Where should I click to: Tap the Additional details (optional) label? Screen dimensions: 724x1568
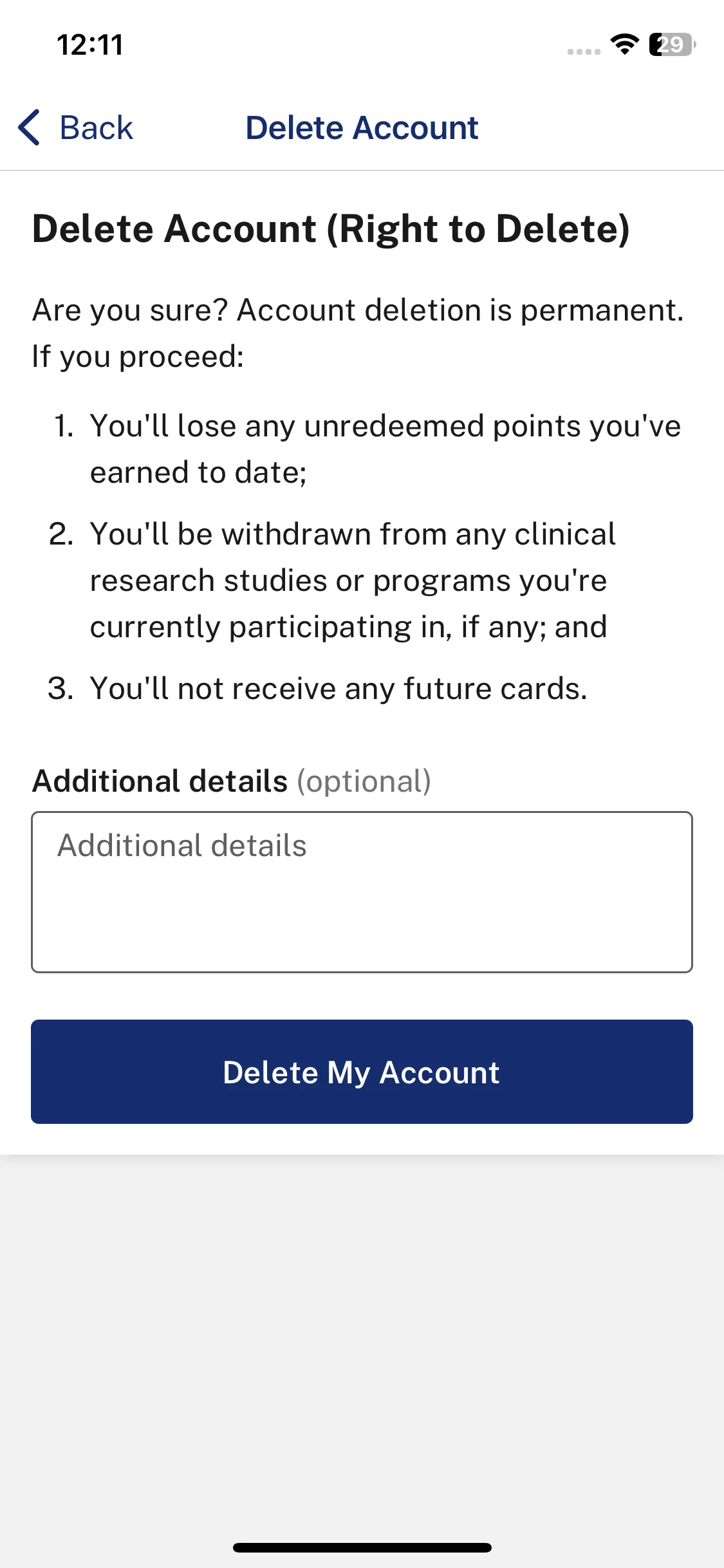[232, 781]
